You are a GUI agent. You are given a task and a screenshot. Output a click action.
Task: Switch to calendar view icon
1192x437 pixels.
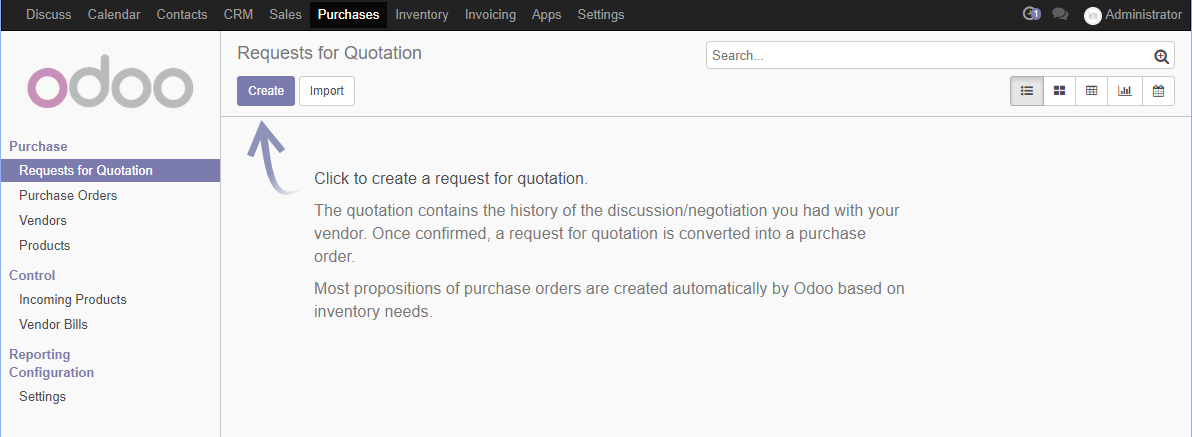tap(1159, 91)
